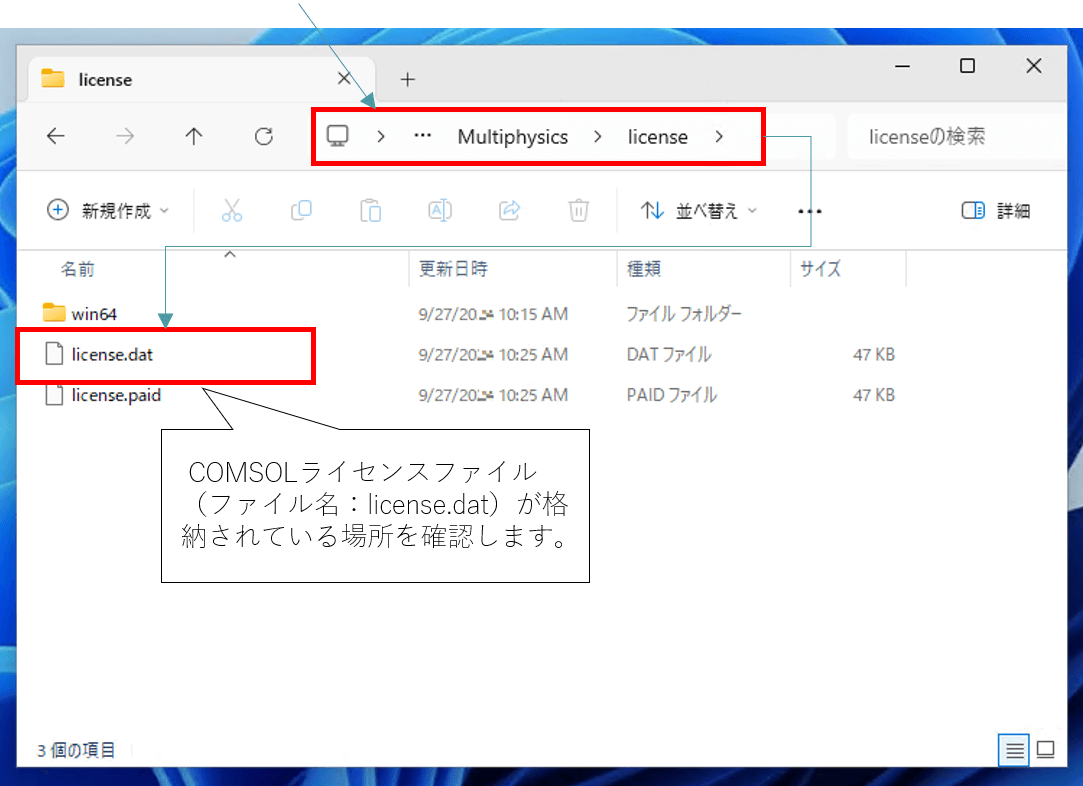Select the license.dat file name
The height and width of the screenshot is (786, 1083).
[x=113, y=354]
